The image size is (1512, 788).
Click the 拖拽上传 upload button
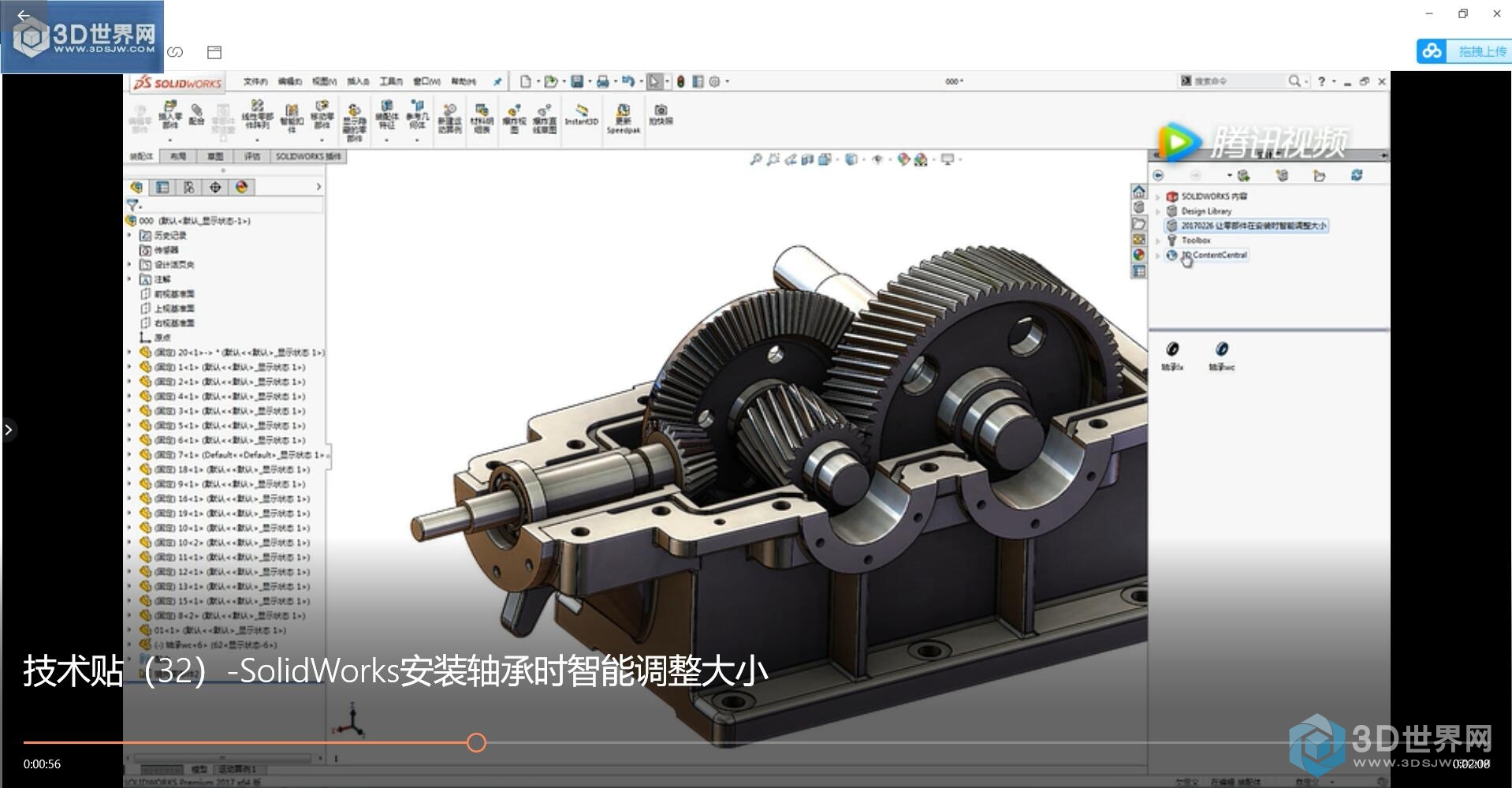pos(1464,51)
